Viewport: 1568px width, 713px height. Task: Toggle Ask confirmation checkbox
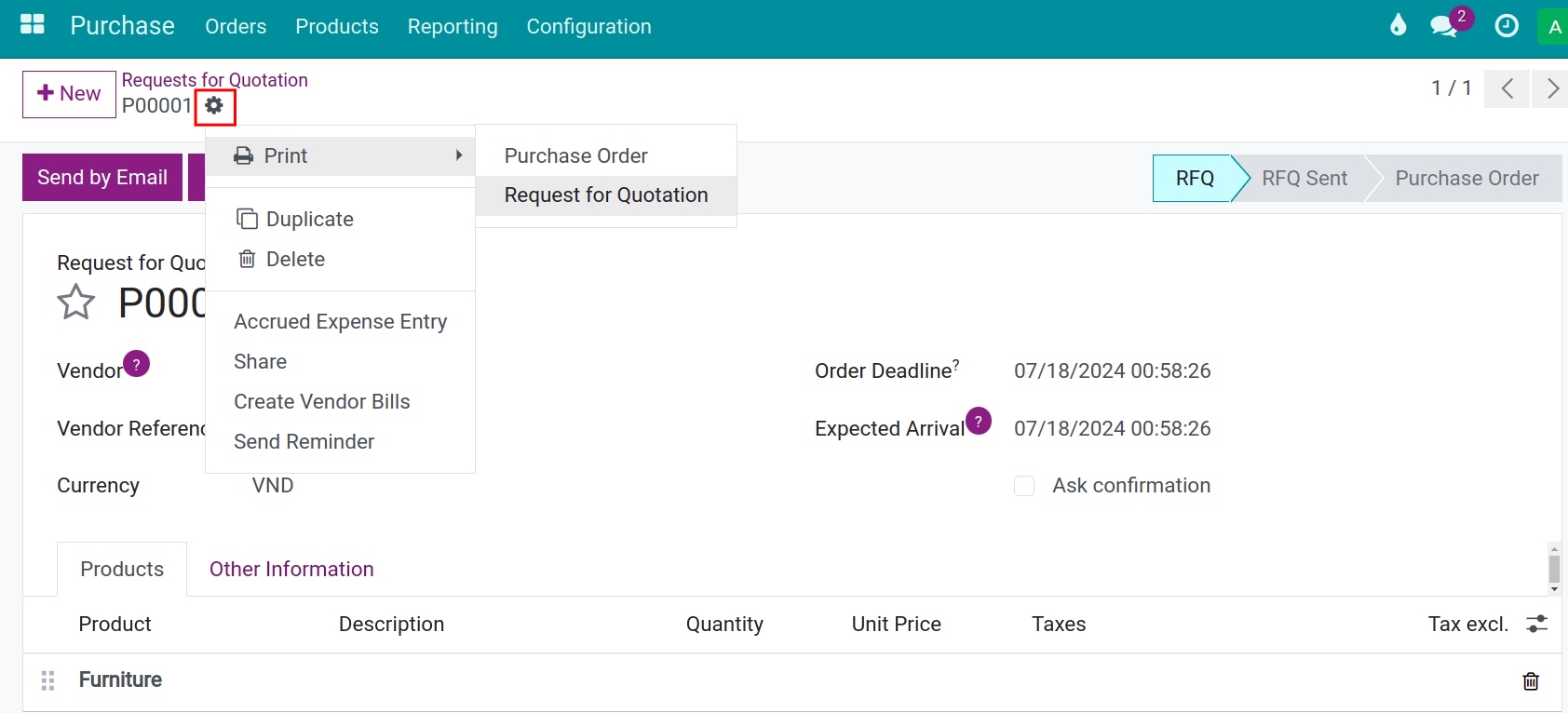tap(1024, 486)
